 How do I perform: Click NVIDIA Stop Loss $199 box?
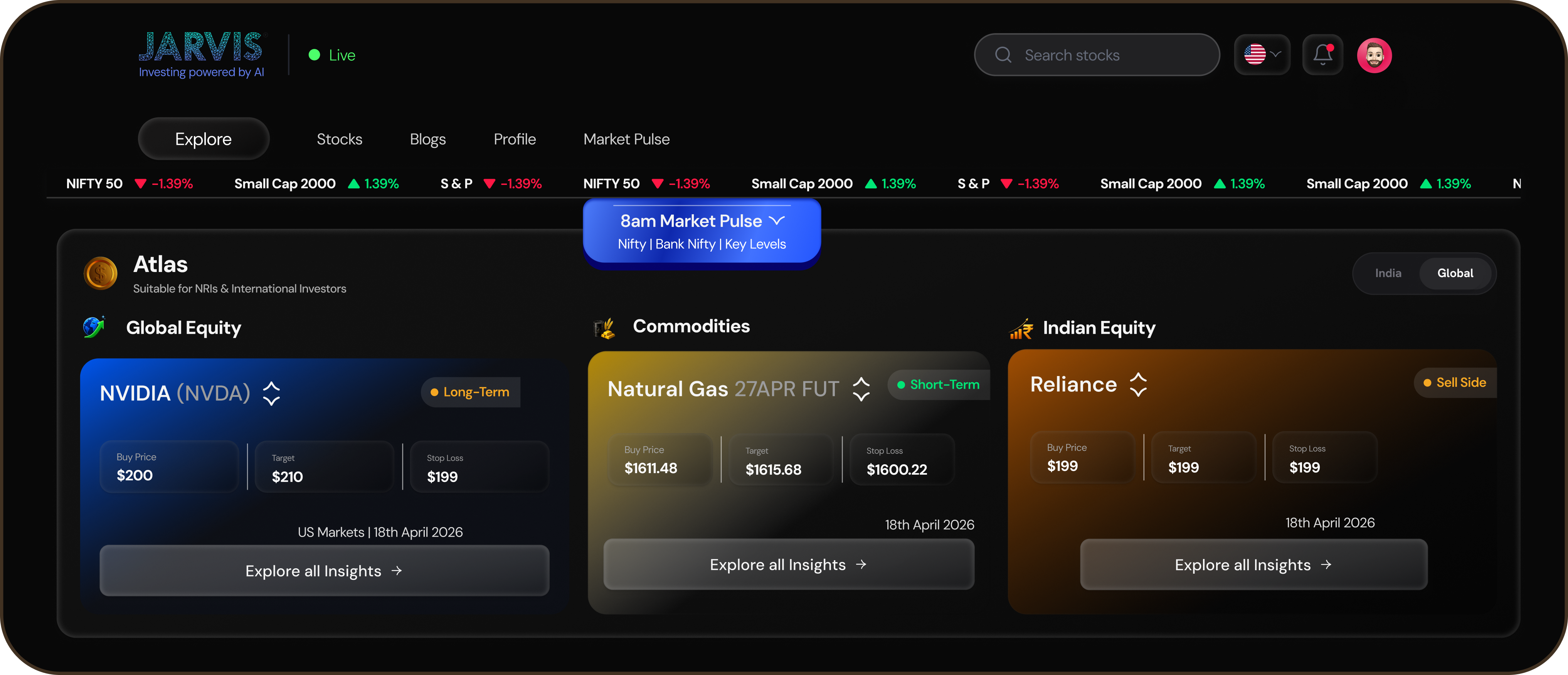pos(479,467)
